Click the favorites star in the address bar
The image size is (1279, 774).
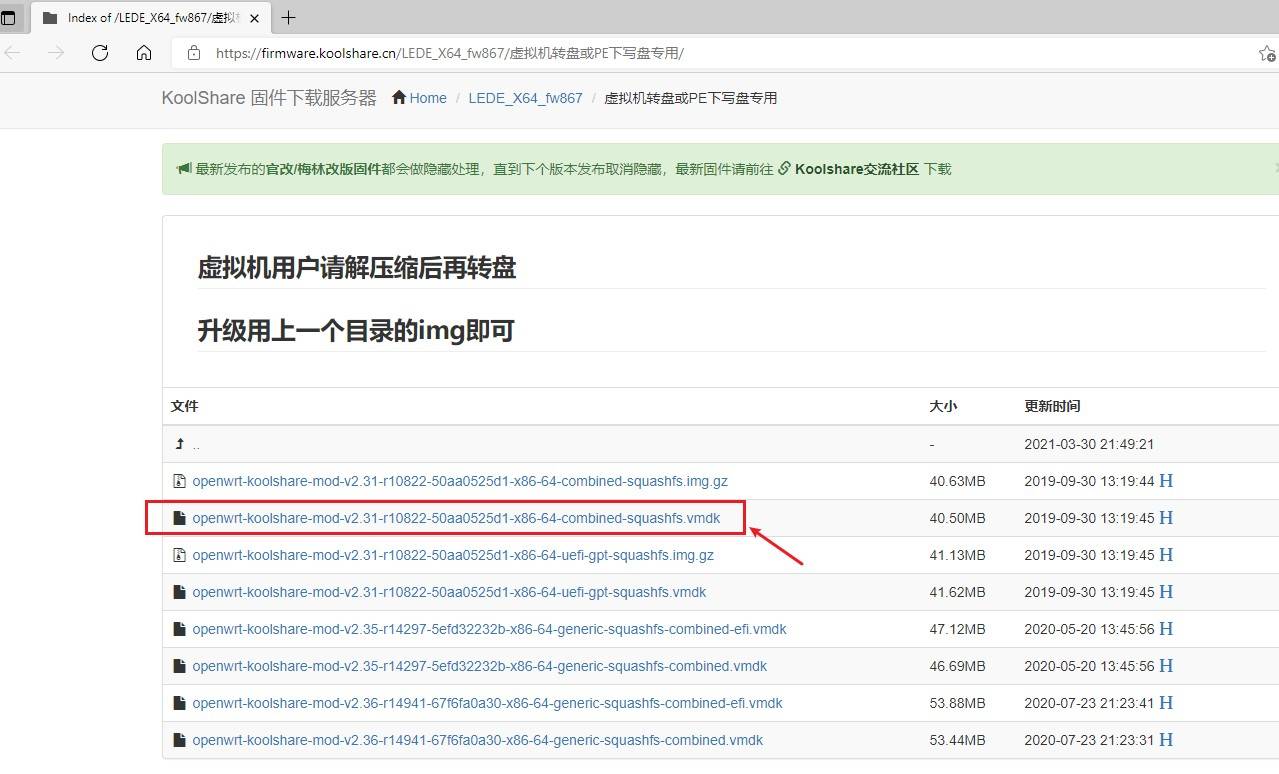coord(1268,53)
